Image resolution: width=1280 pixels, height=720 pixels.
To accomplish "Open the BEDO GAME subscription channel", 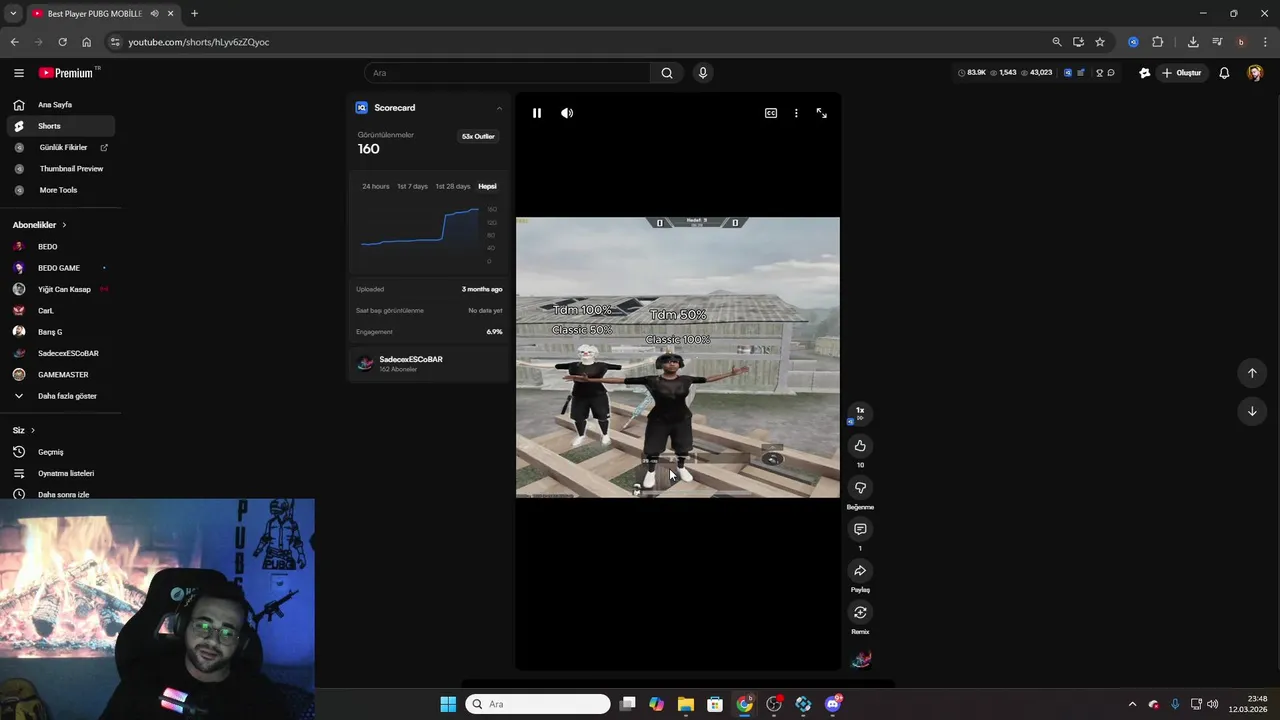I will click(62, 268).
